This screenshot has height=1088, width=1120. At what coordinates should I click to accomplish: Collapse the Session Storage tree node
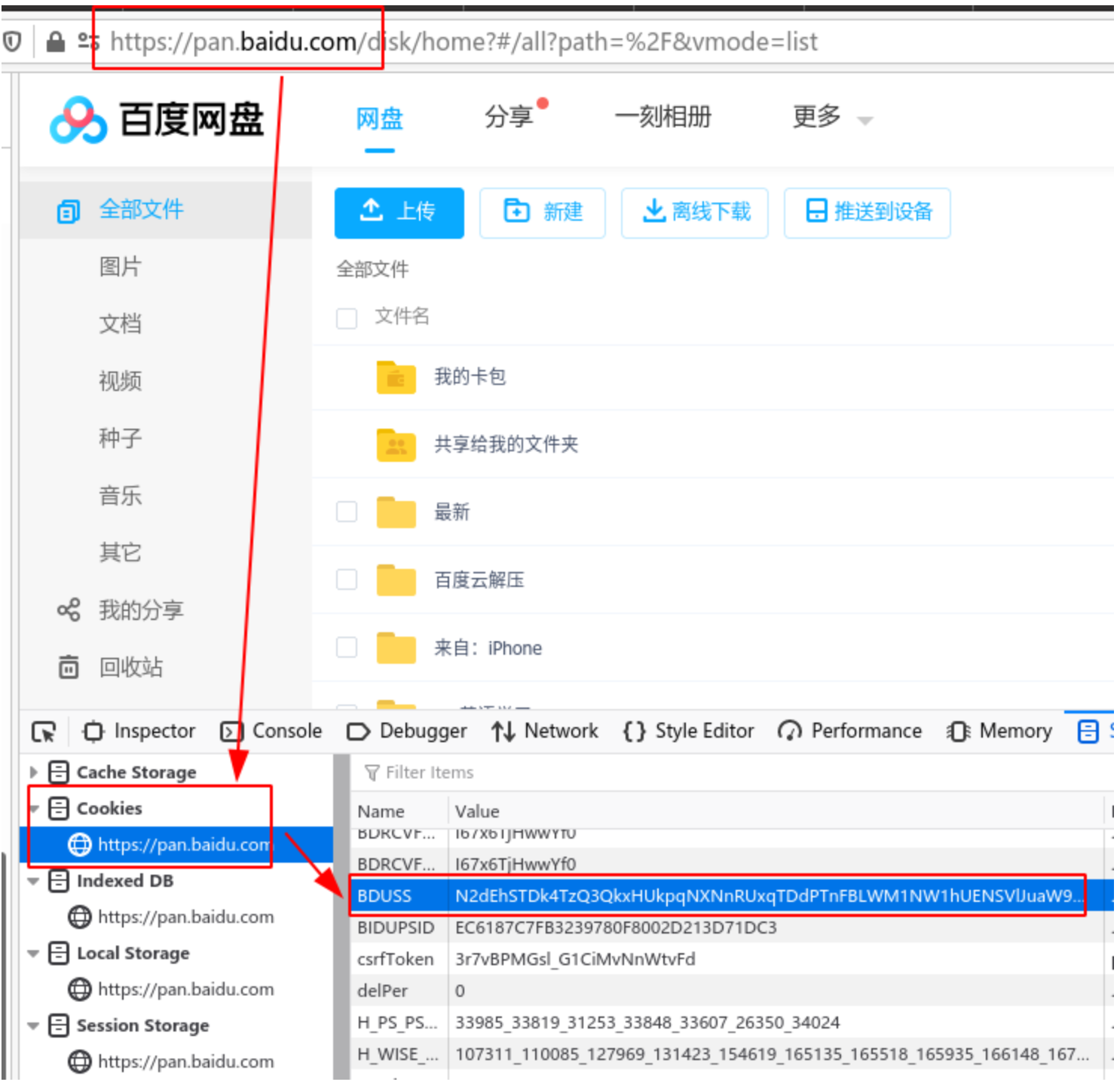[33, 1025]
